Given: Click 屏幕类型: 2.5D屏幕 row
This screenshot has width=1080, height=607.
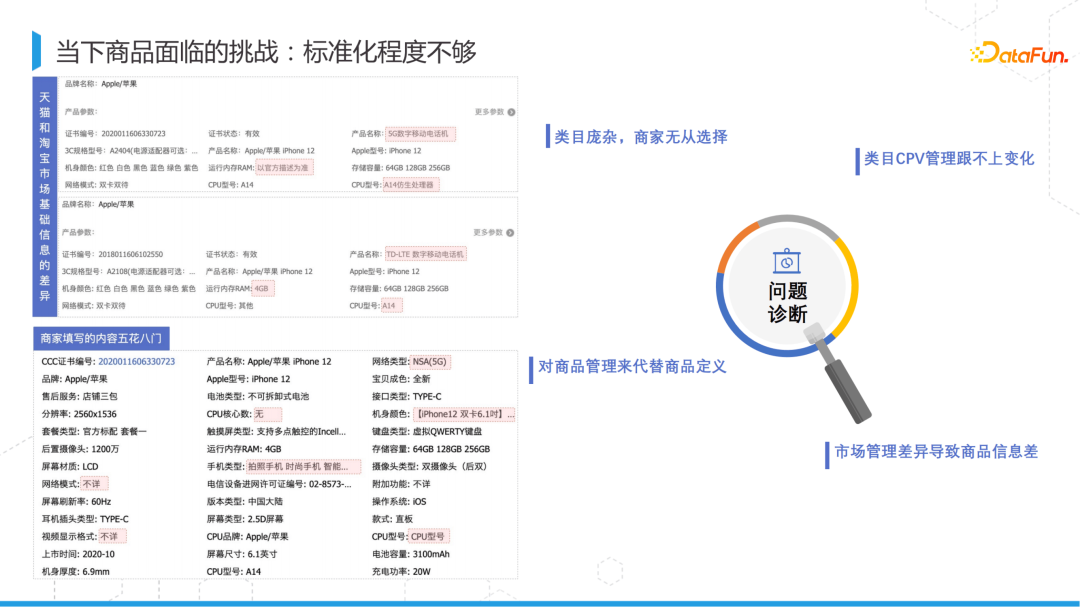Looking at the screenshot, I should click(x=245, y=519).
